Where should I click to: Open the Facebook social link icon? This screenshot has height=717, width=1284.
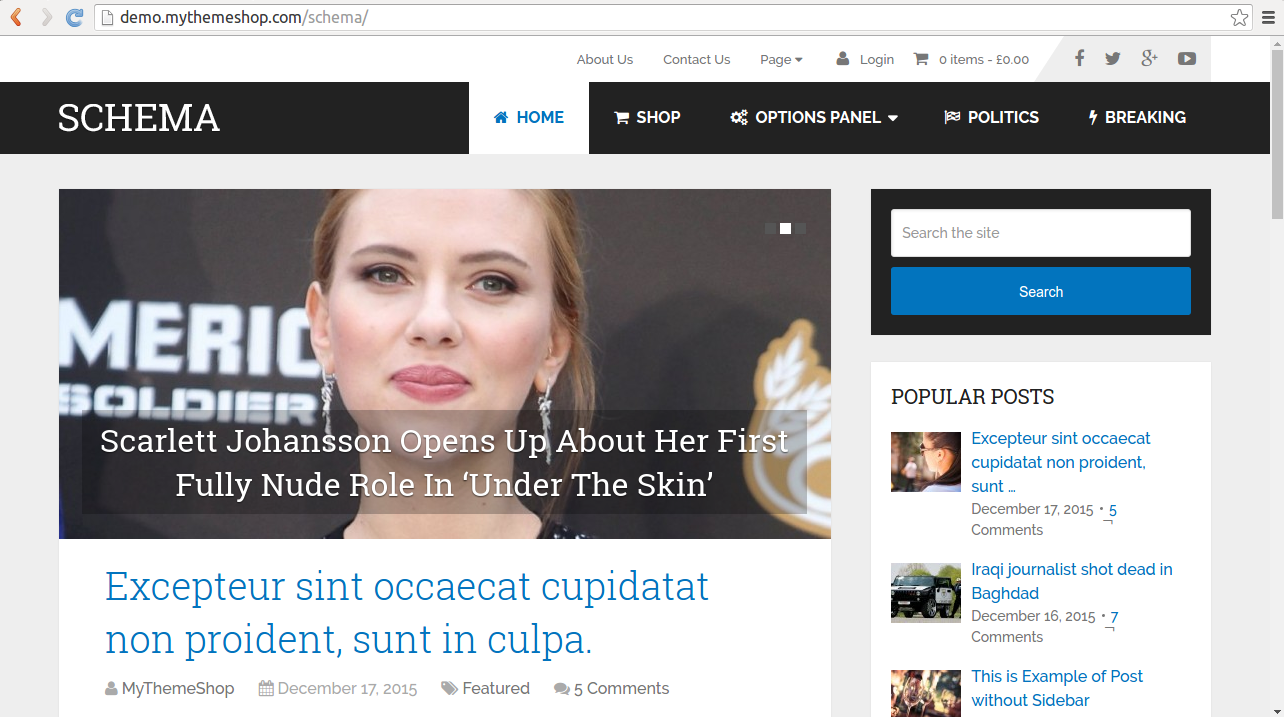[x=1079, y=59]
